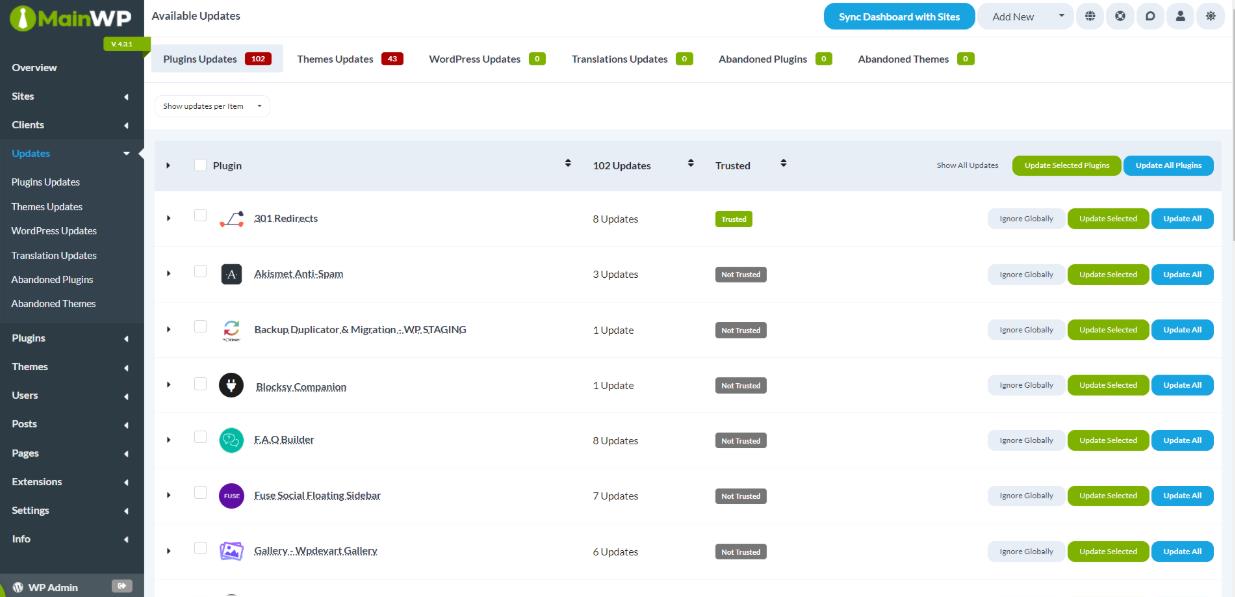Click the globe icon in top toolbar

coord(1089,16)
